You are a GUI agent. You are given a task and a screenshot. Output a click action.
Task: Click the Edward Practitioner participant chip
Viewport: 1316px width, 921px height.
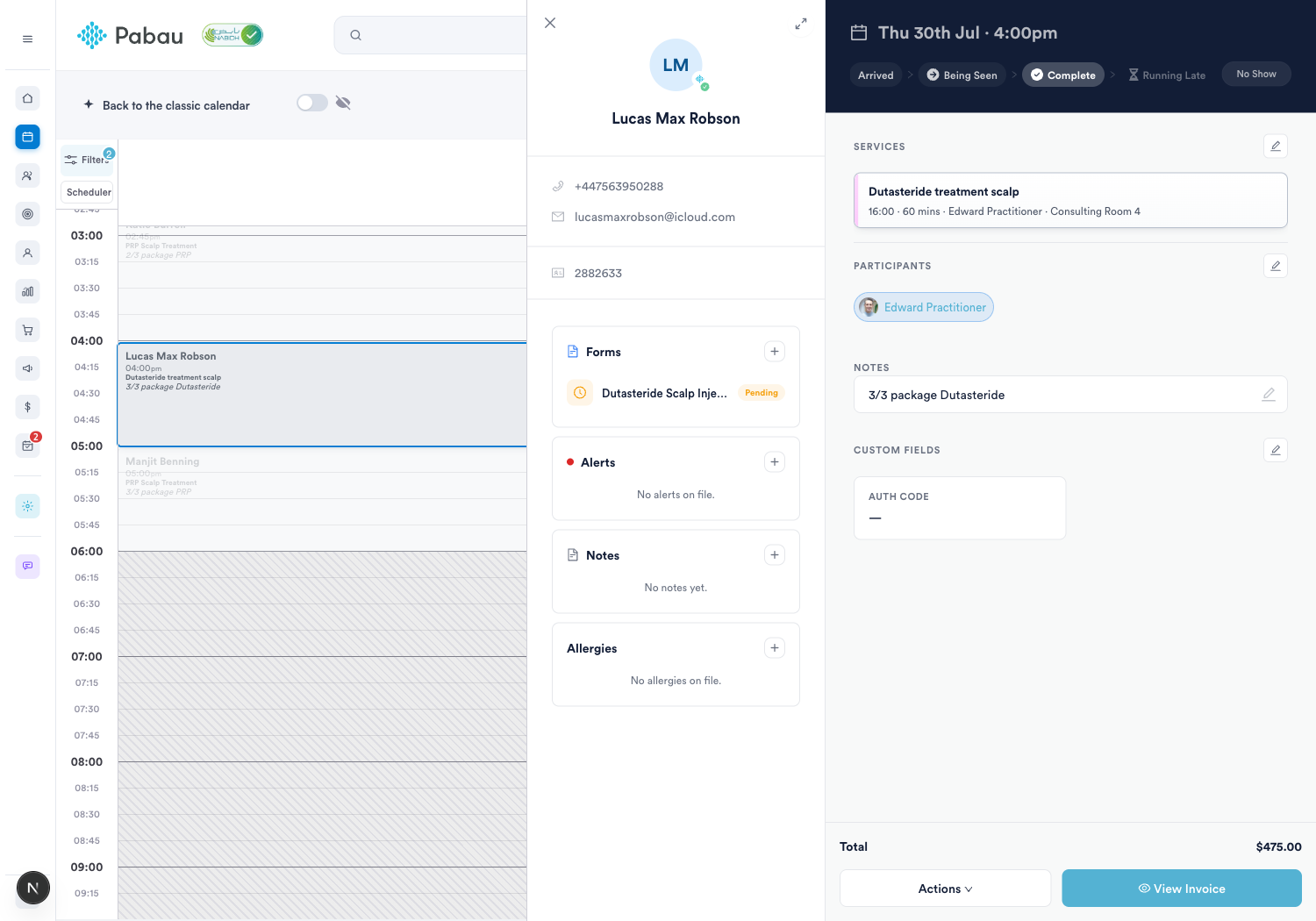tap(924, 307)
